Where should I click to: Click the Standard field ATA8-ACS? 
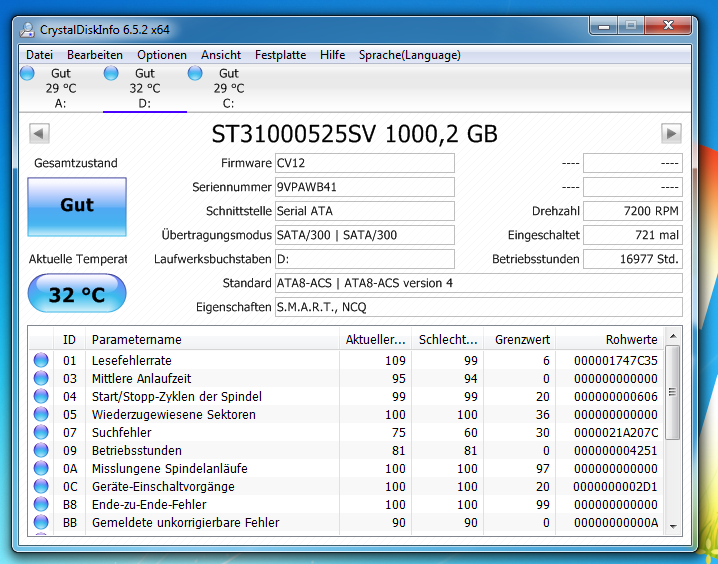click(479, 283)
